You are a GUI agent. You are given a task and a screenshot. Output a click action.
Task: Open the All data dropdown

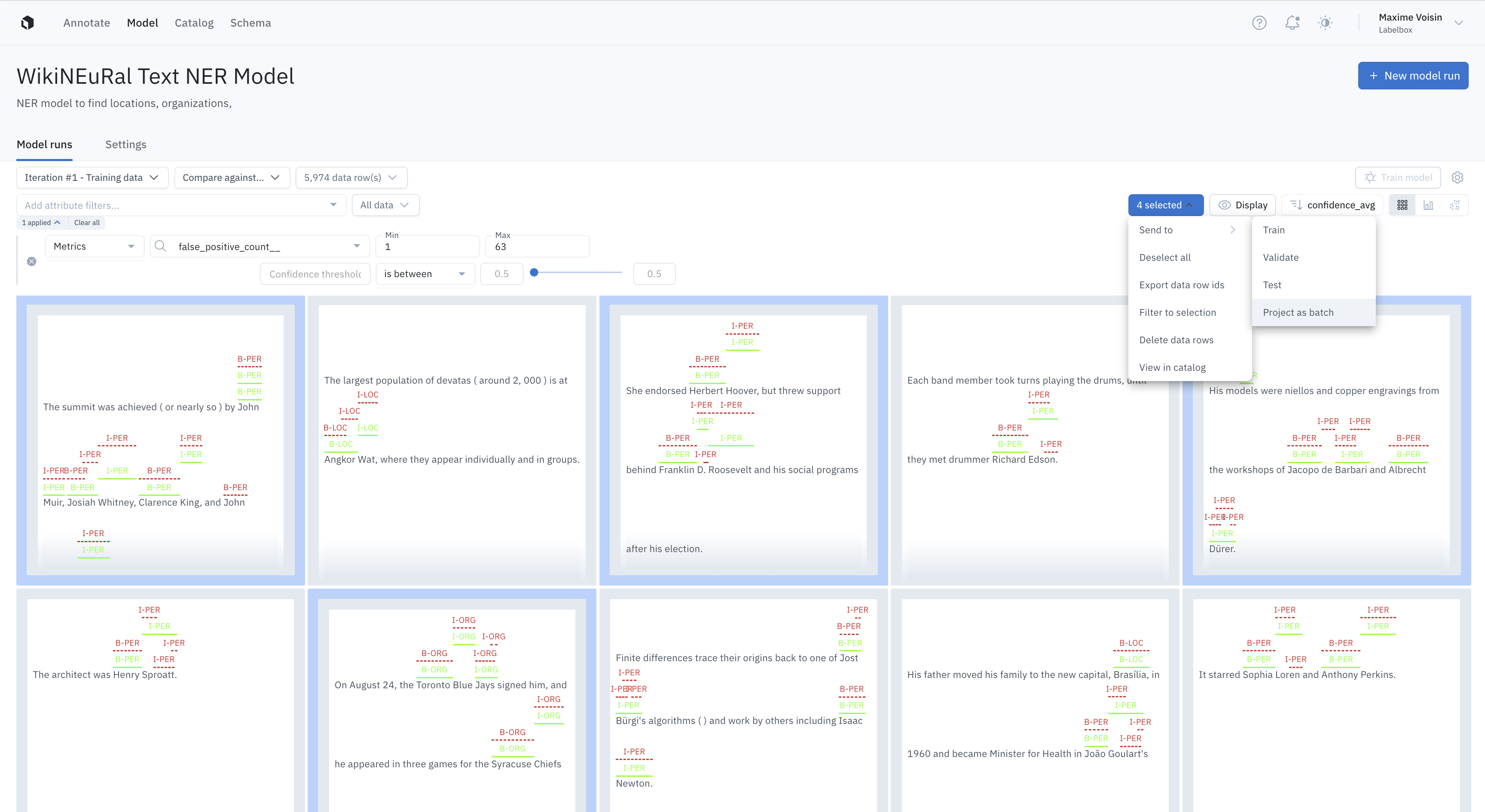click(x=385, y=205)
